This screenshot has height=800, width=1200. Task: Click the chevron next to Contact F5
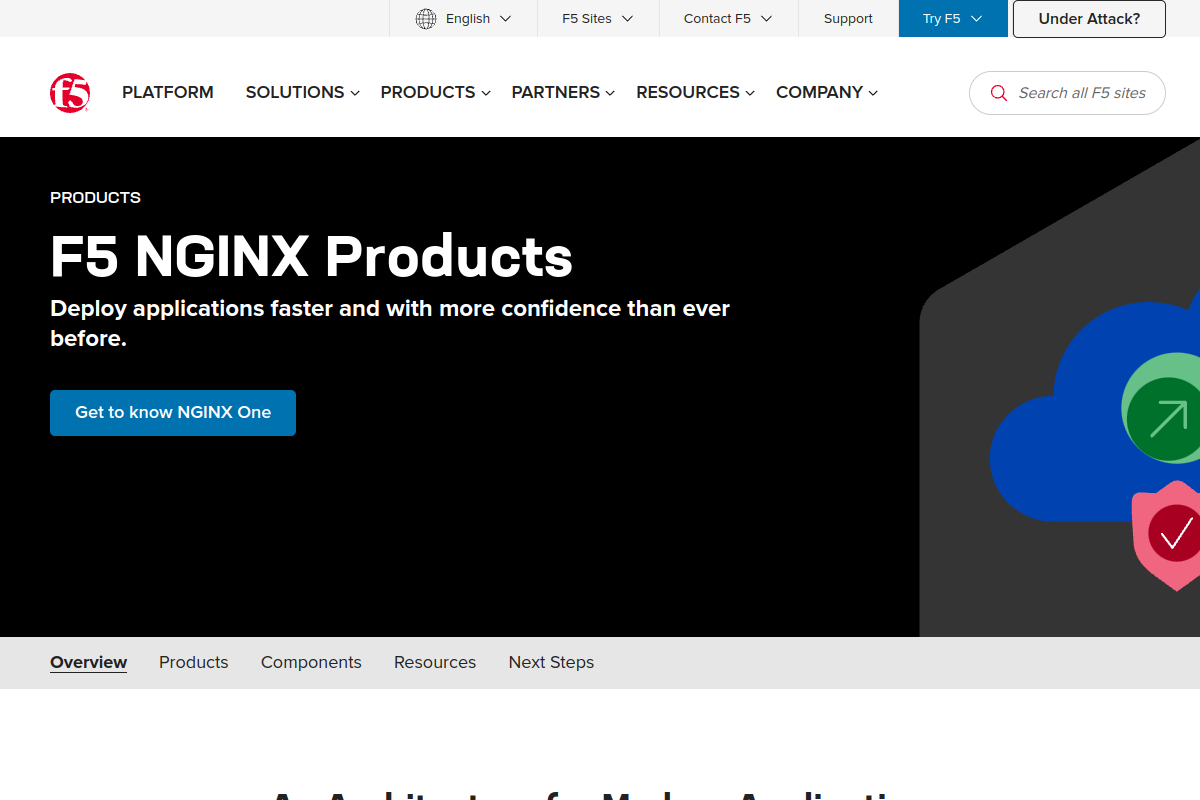coord(766,18)
